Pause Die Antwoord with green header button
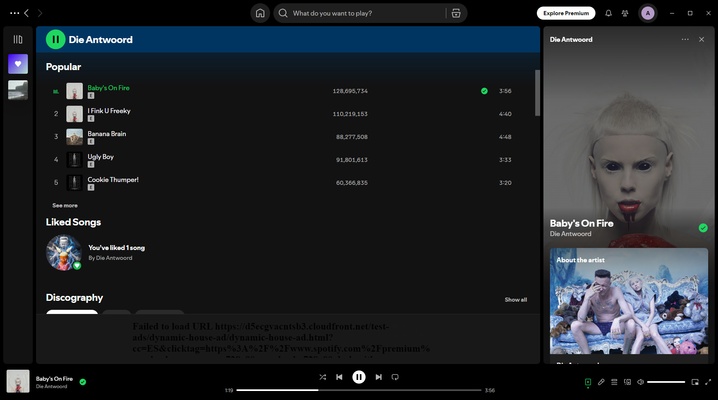 (55, 39)
